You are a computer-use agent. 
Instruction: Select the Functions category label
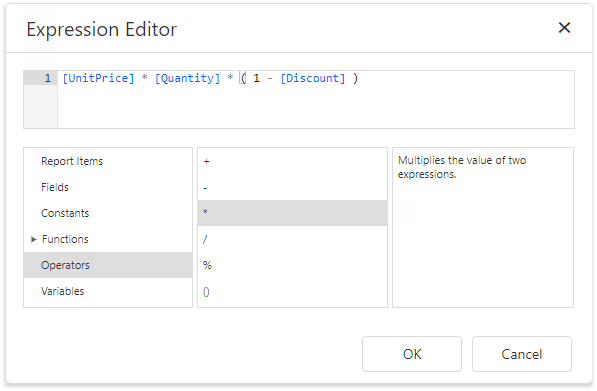click(65, 239)
